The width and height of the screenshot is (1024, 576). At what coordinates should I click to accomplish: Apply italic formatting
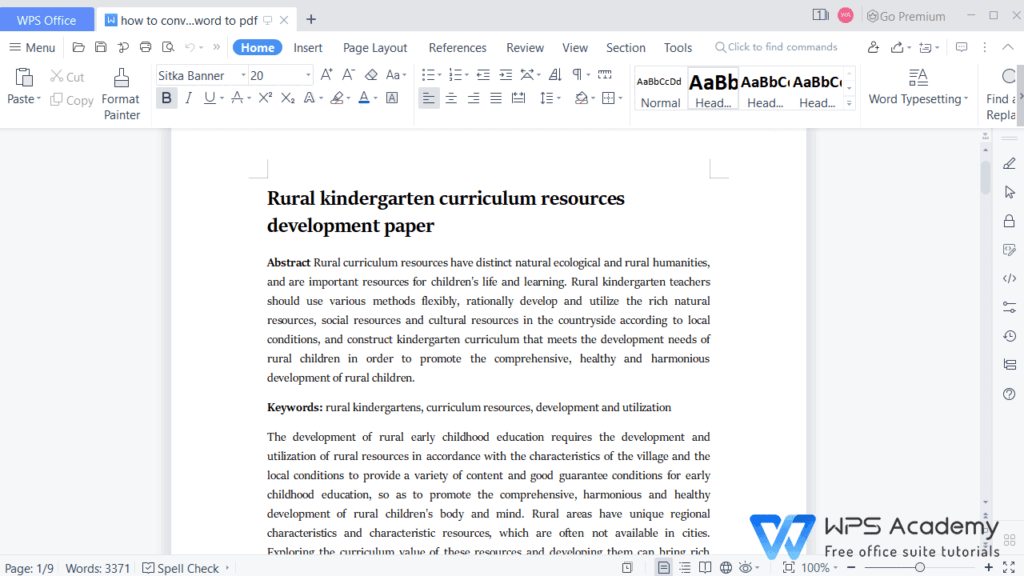(x=189, y=98)
